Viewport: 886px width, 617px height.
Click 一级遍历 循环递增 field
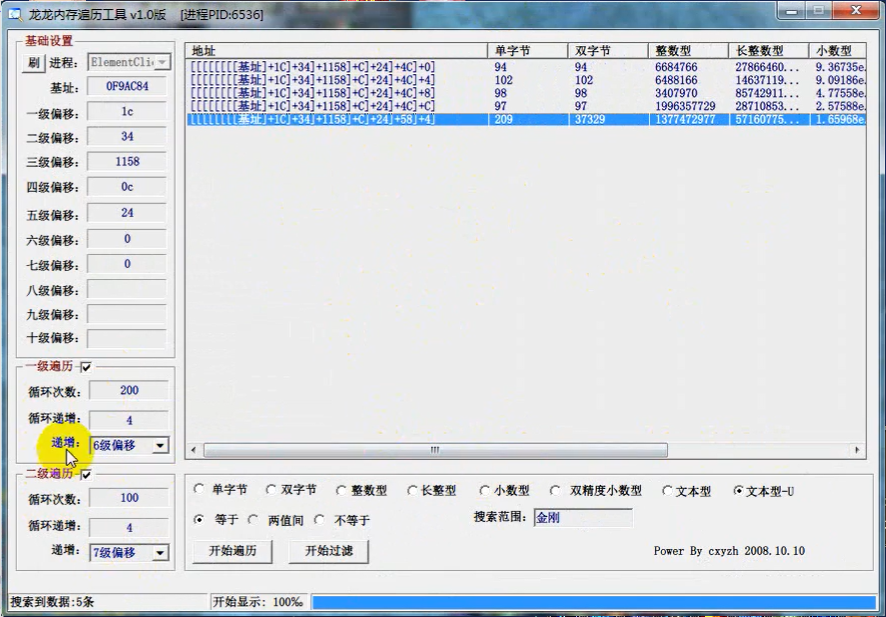pos(129,420)
